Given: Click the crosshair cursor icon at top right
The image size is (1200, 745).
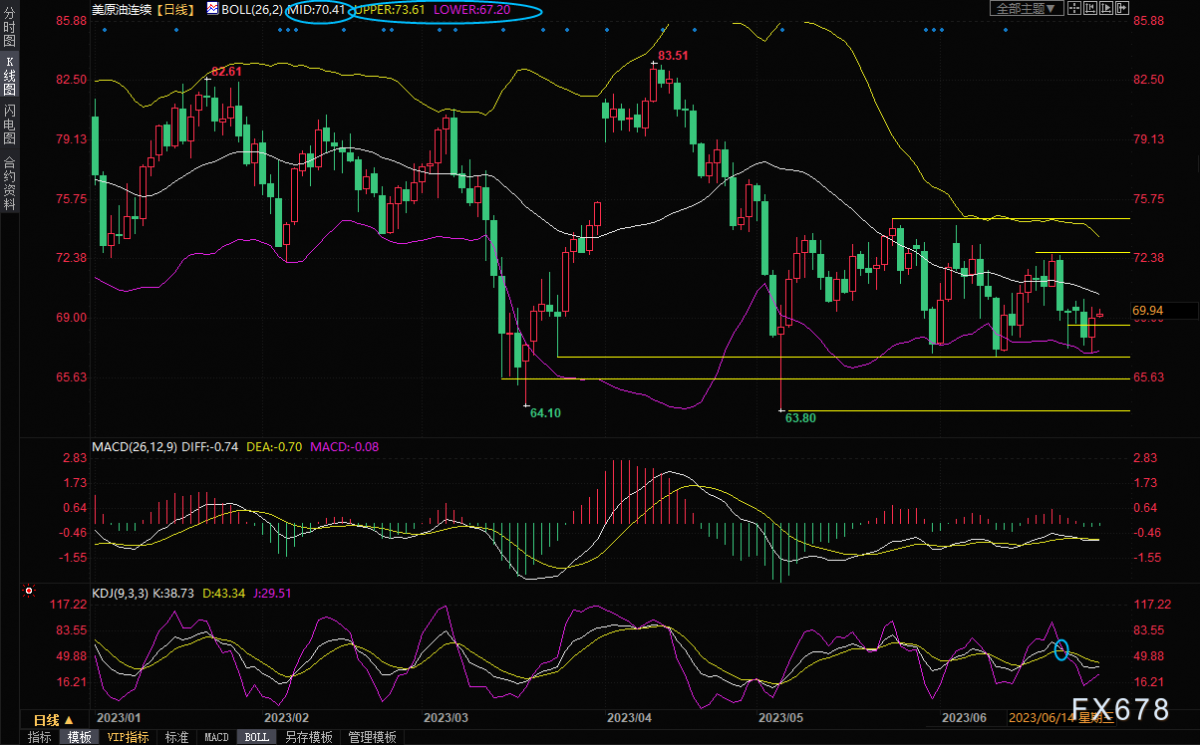Looking at the screenshot, I should (x=1074, y=8).
